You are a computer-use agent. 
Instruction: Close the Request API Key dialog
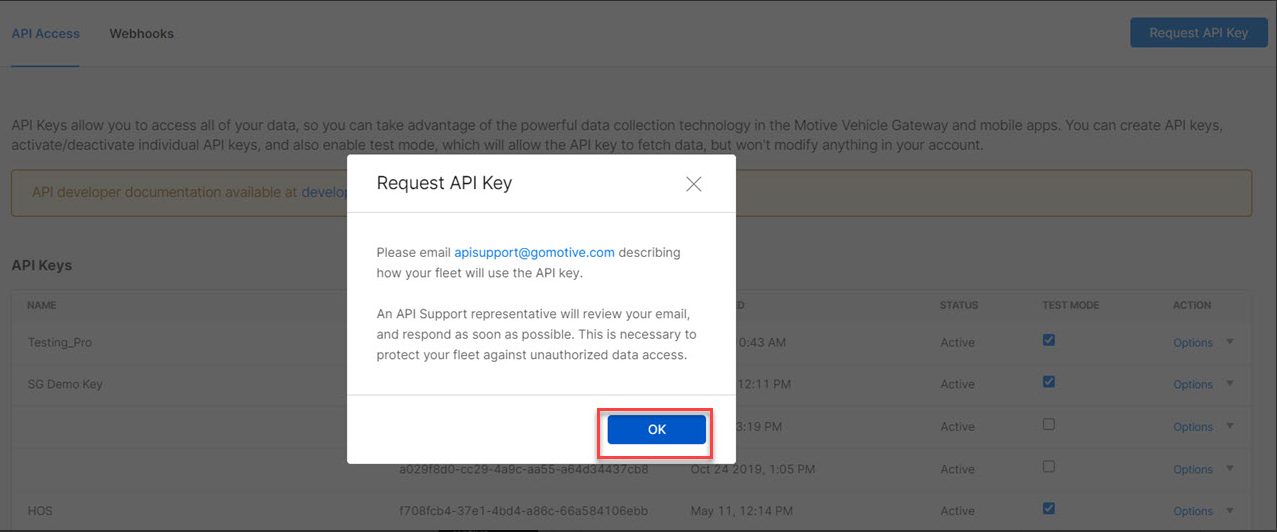[693, 184]
